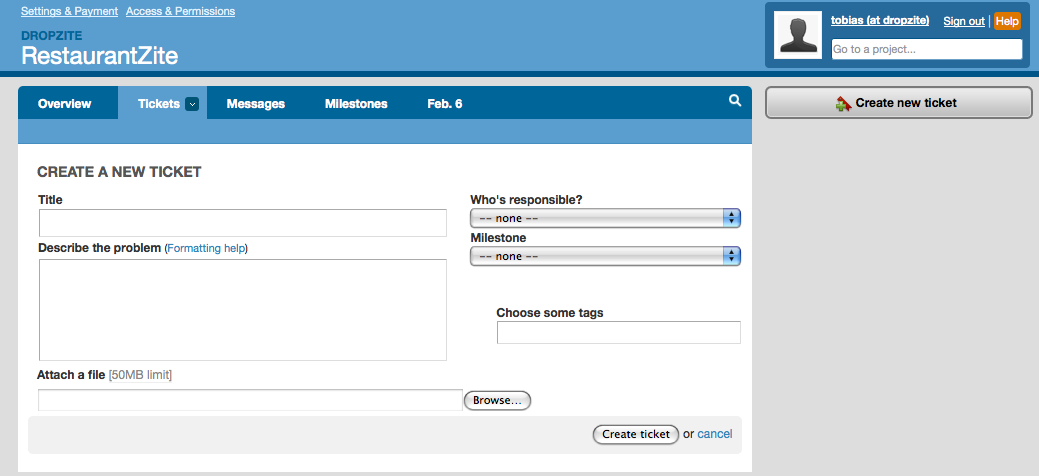
Task: Click the Go to a project box
Action: (x=927, y=49)
